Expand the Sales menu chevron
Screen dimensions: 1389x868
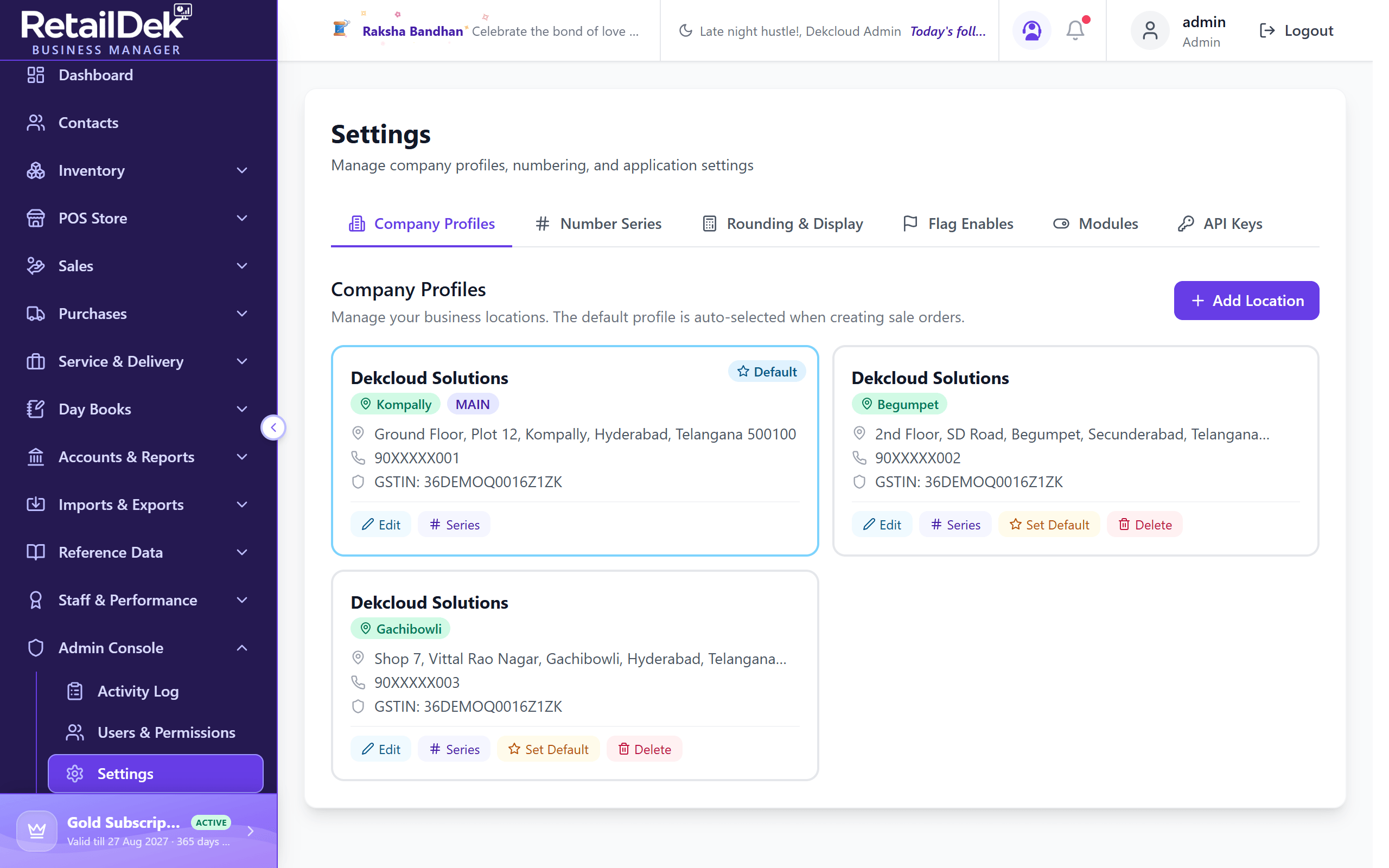[x=242, y=266]
